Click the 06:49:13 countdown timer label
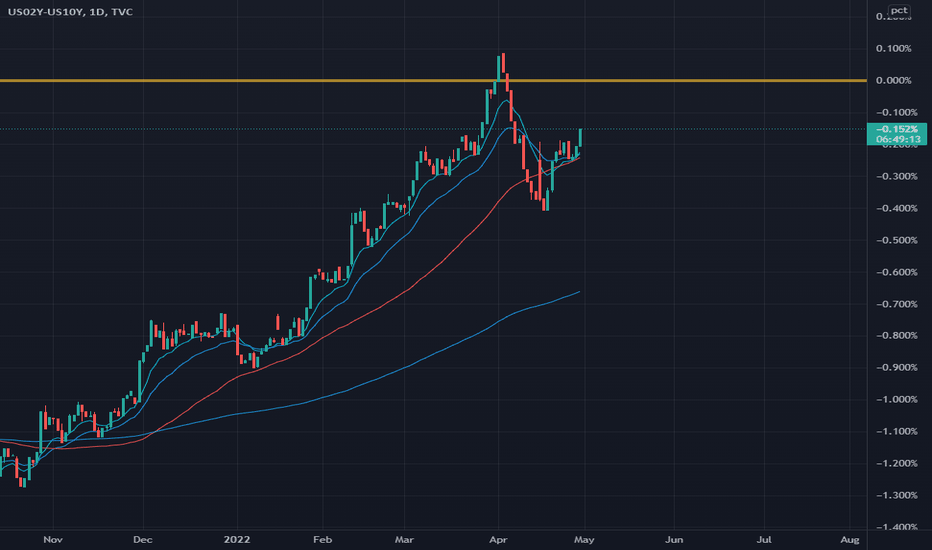 pyautogui.click(x=898, y=139)
